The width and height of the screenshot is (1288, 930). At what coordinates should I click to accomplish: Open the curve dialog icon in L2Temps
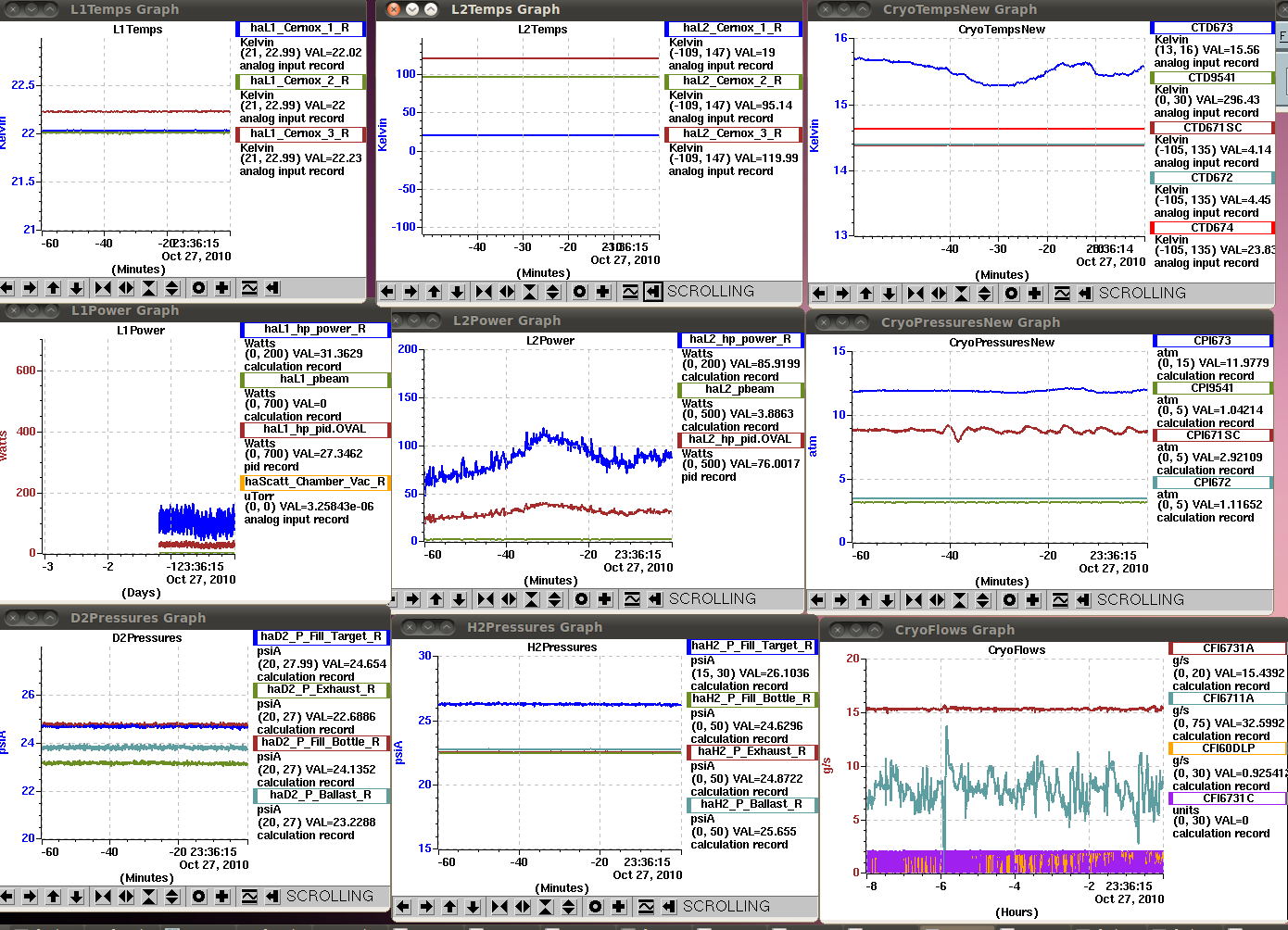[x=630, y=292]
